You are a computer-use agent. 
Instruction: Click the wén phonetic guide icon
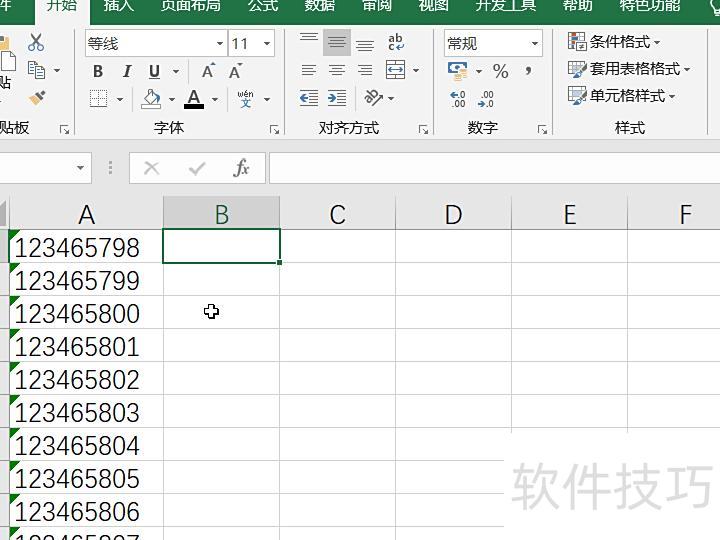coord(245,98)
